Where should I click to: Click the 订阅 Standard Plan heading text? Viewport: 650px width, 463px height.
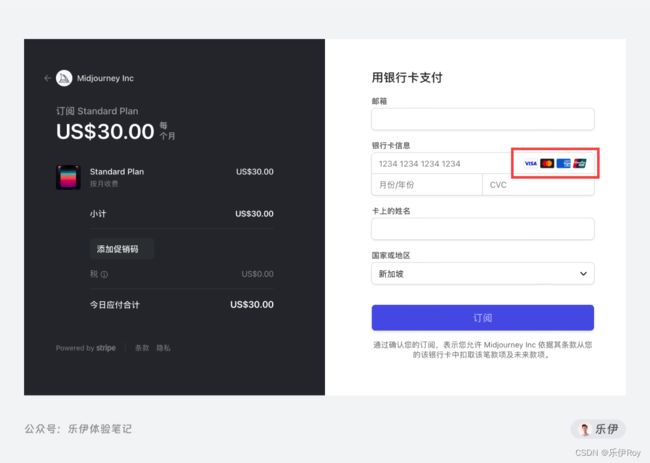pos(97,111)
